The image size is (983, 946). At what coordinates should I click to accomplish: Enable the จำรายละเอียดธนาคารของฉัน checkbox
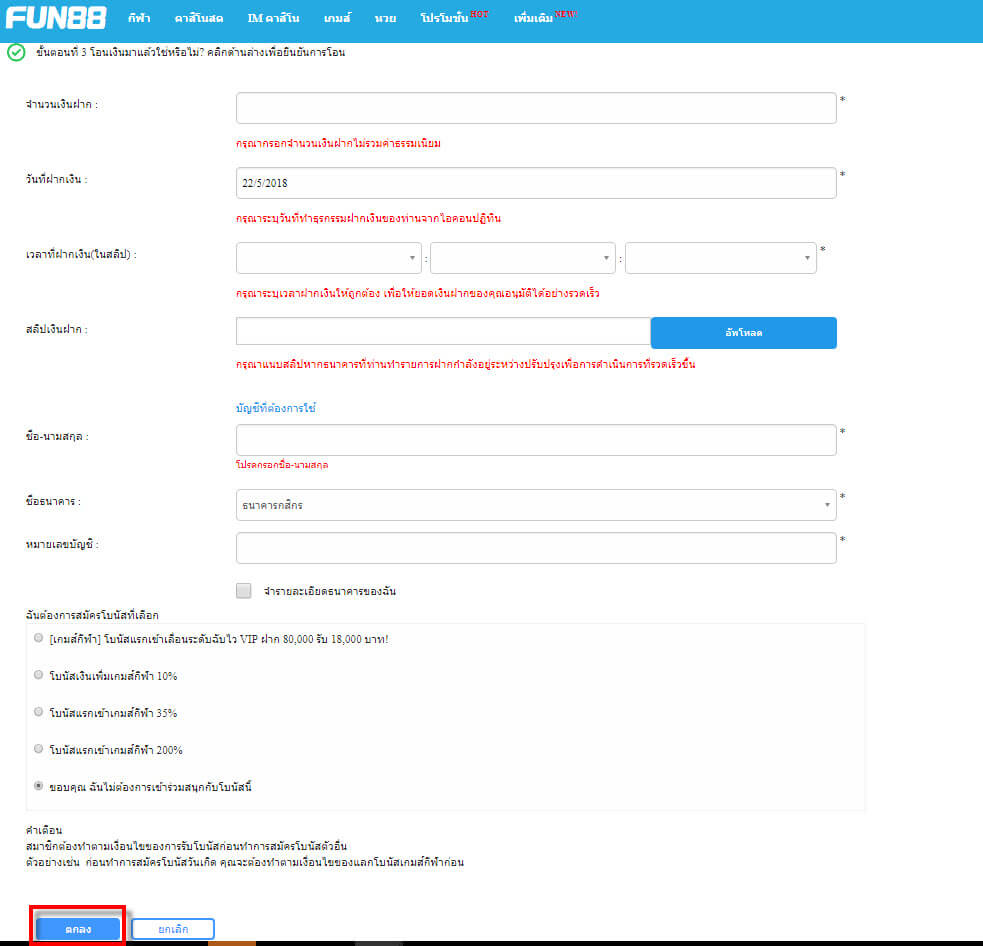click(244, 591)
